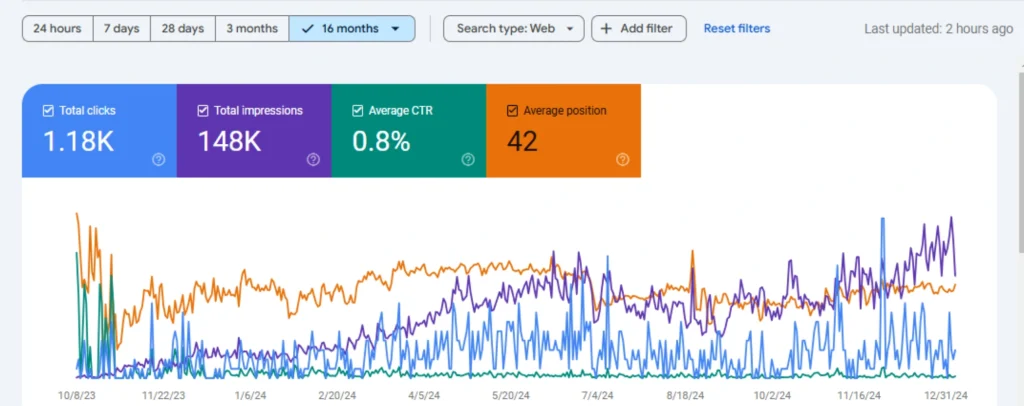Click the 7/4/24 date label on chart axis
The image size is (1024, 406).
pyautogui.click(x=596, y=395)
